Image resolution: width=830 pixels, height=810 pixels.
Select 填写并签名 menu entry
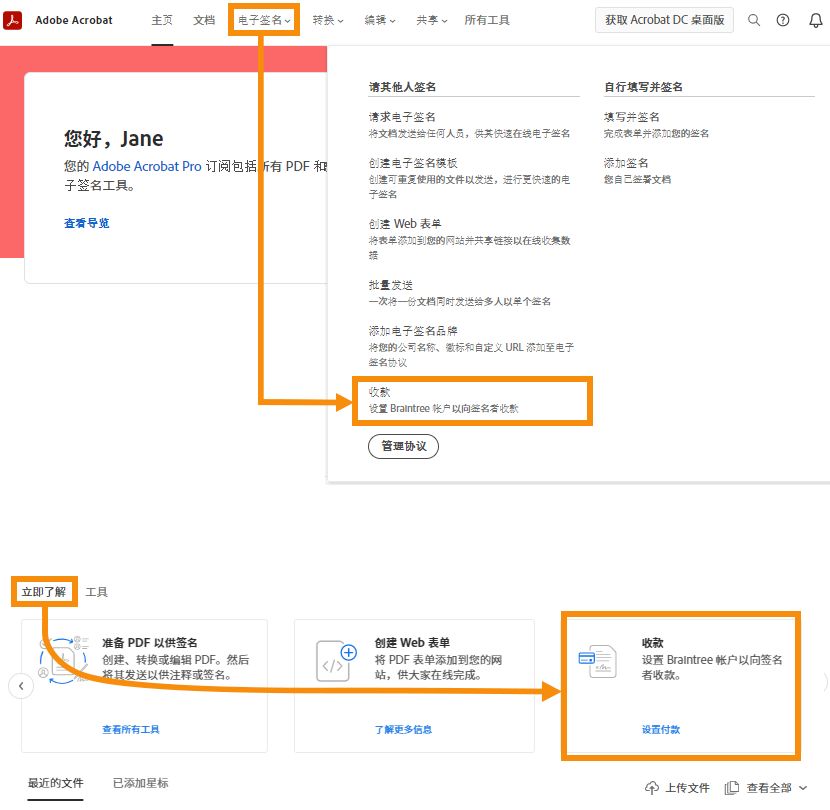point(631,116)
